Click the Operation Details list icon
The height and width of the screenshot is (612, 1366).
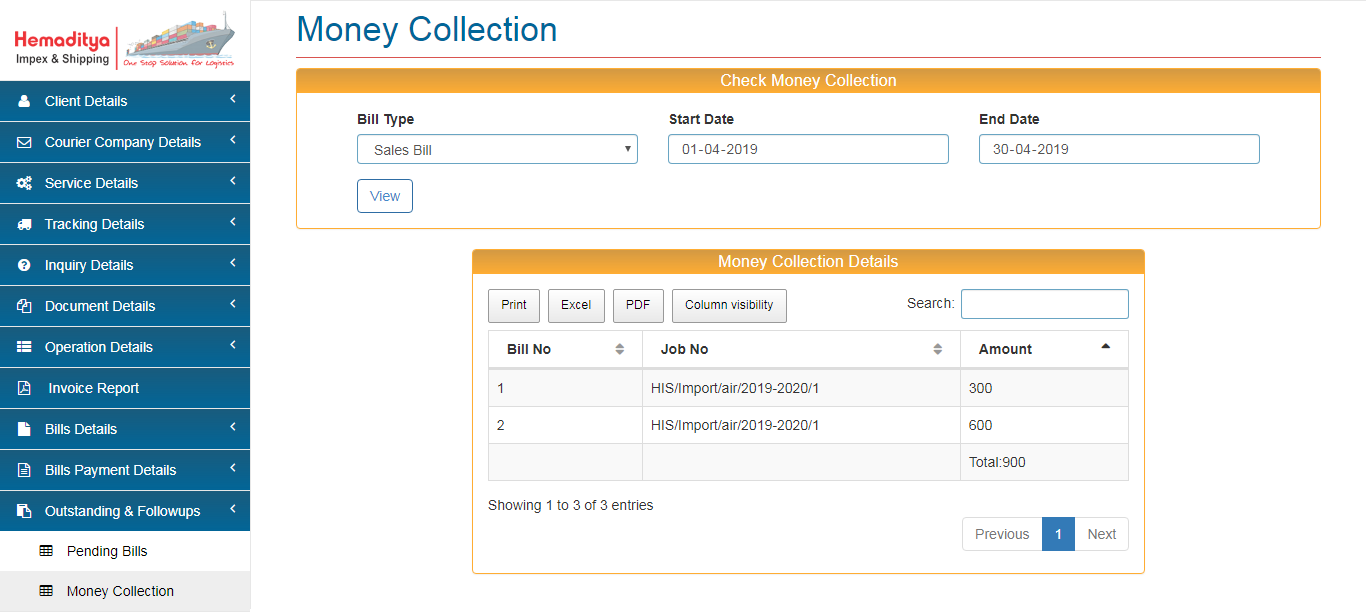tap(24, 347)
